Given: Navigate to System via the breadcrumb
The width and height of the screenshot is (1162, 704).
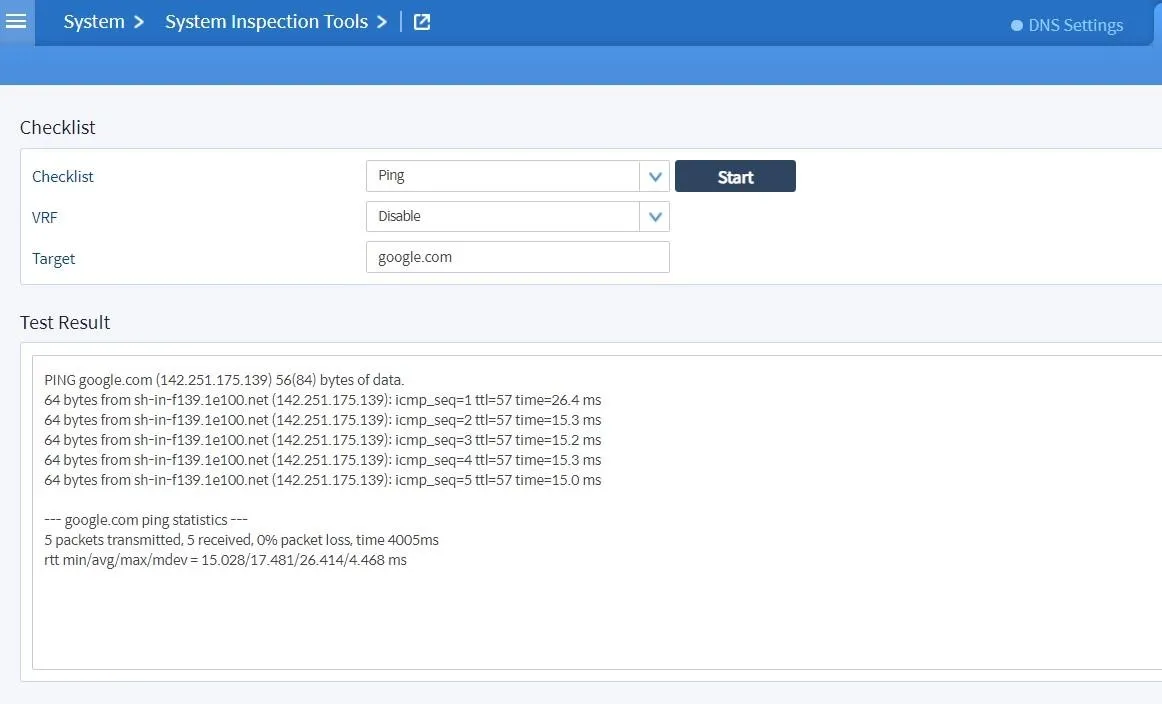Looking at the screenshot, I should pyautogui.click(x=96, y=21).
